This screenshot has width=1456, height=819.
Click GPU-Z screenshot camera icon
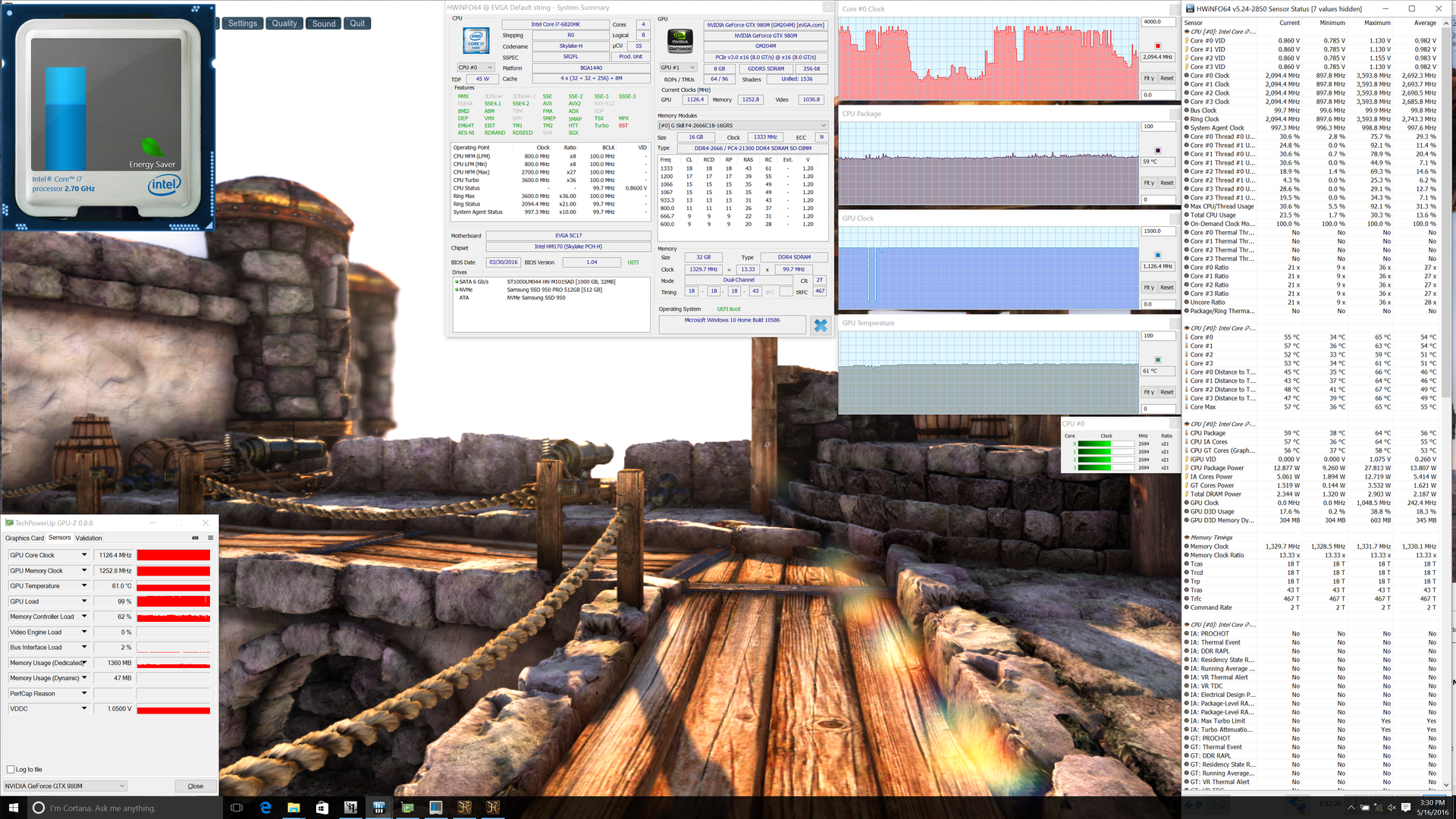195,538
